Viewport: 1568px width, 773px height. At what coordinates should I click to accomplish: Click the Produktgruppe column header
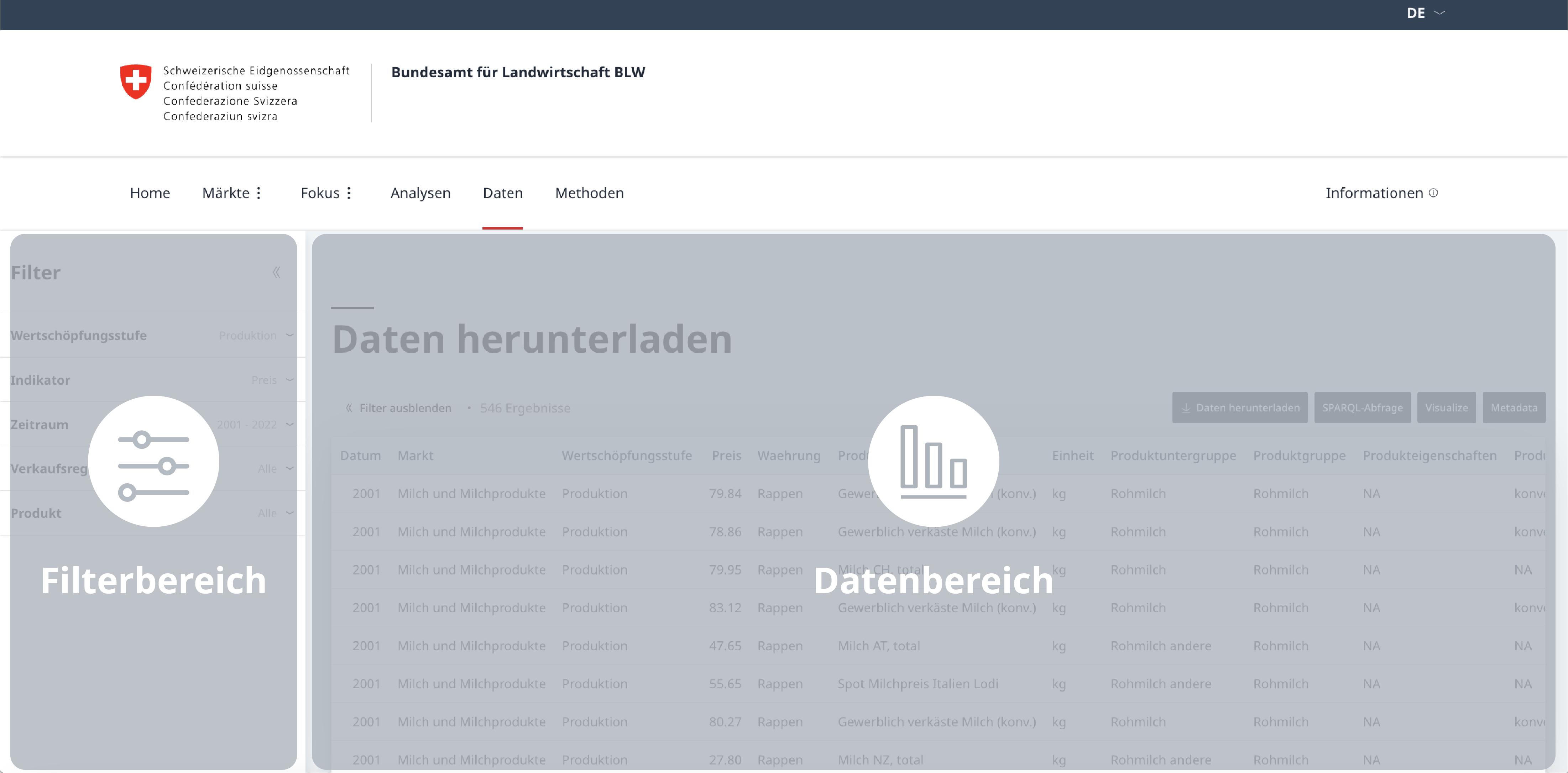tap(1299, 455)
